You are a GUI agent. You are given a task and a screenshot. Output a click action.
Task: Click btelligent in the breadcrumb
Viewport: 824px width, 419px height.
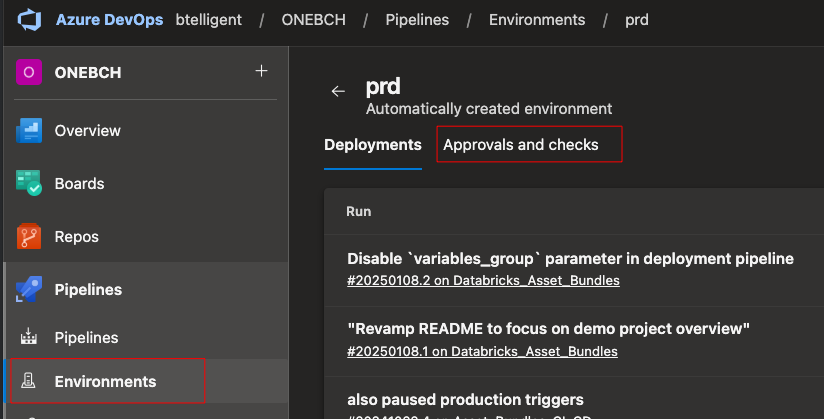(209, 20)
